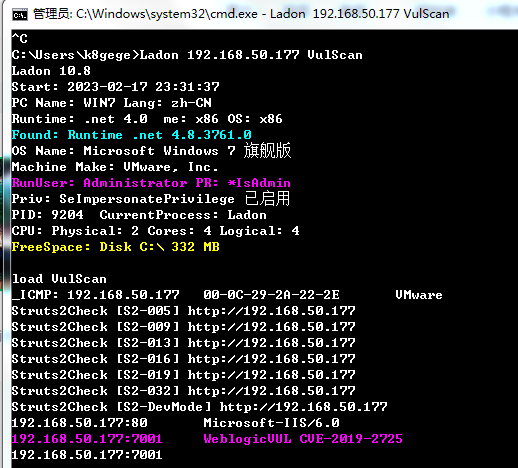Select the 'WeblogicVUL CVE-2019-2725' text
This screenshot has width=518, height=468.
point(303,439)
